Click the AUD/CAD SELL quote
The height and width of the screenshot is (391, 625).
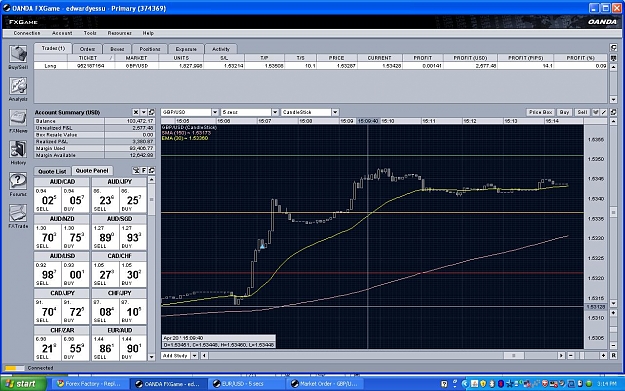click(x=48, y=200)
